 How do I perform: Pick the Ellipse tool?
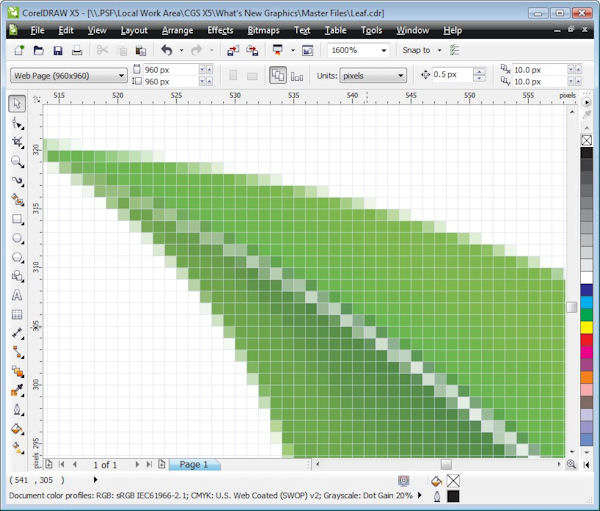[17, 238]
